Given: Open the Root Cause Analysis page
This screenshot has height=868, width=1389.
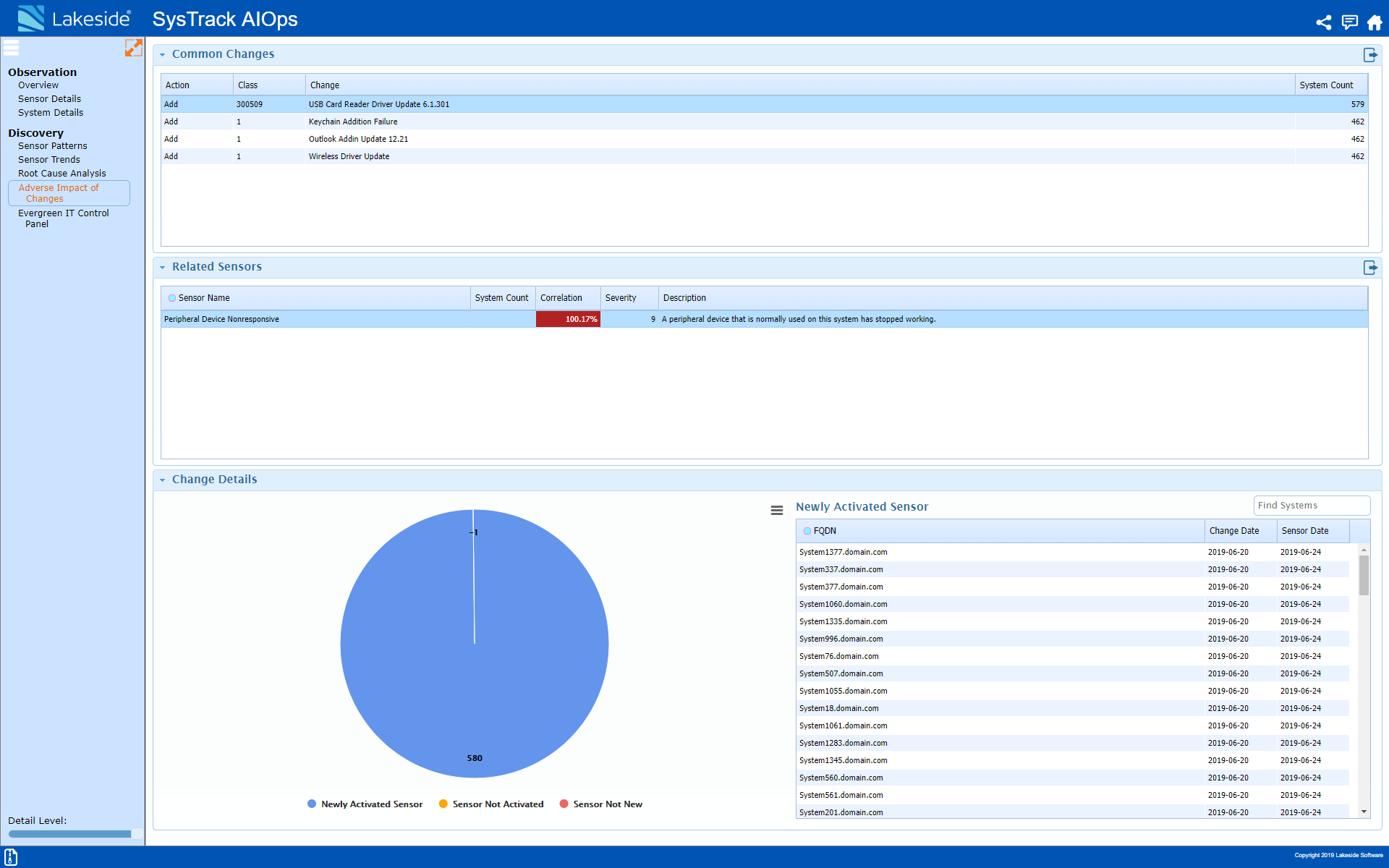Looking at the screenshot, I should 62,173.
